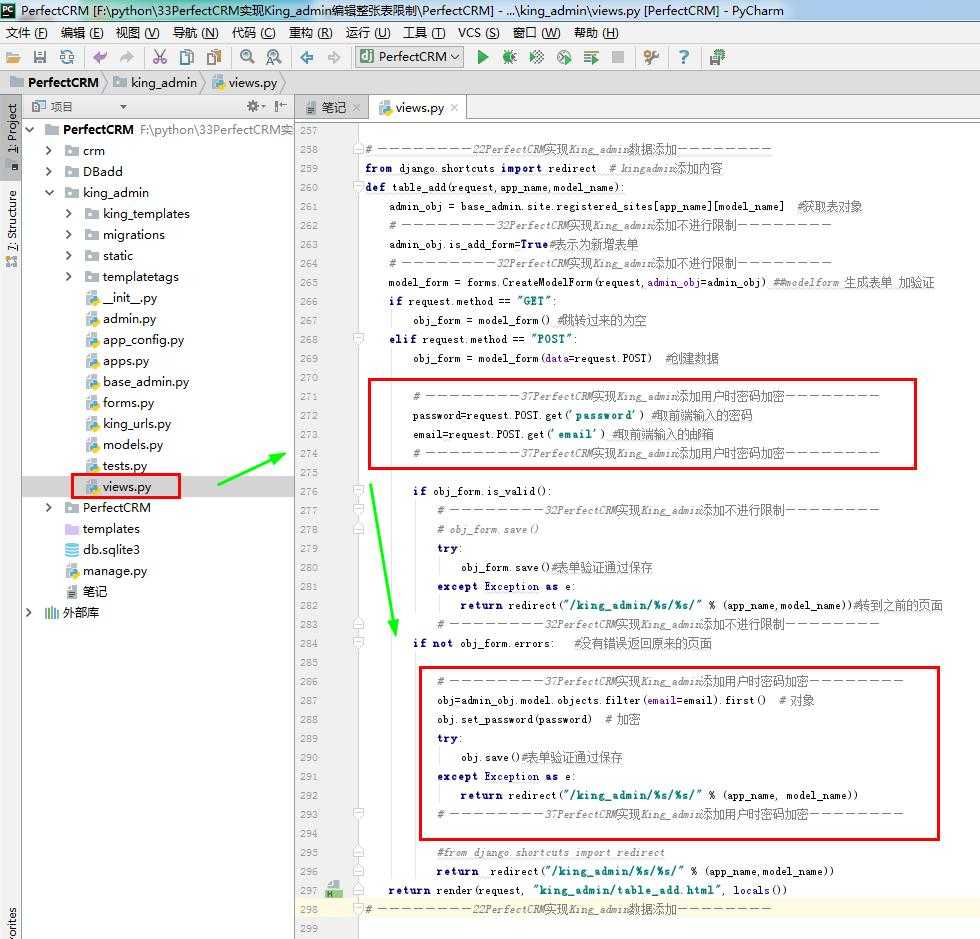Click the PerfectCRM breadcrumb
The width and height of the screenshot is (980, 939).
point(55,83)
